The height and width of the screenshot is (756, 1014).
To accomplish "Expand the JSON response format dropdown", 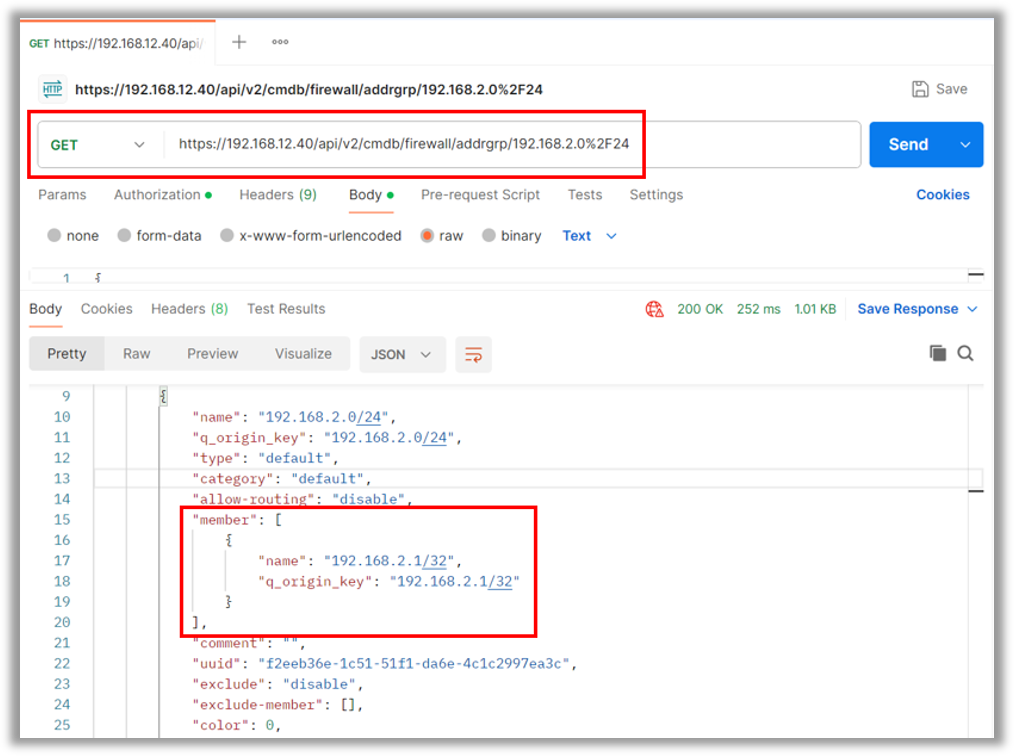I will (x=402, y=353).
